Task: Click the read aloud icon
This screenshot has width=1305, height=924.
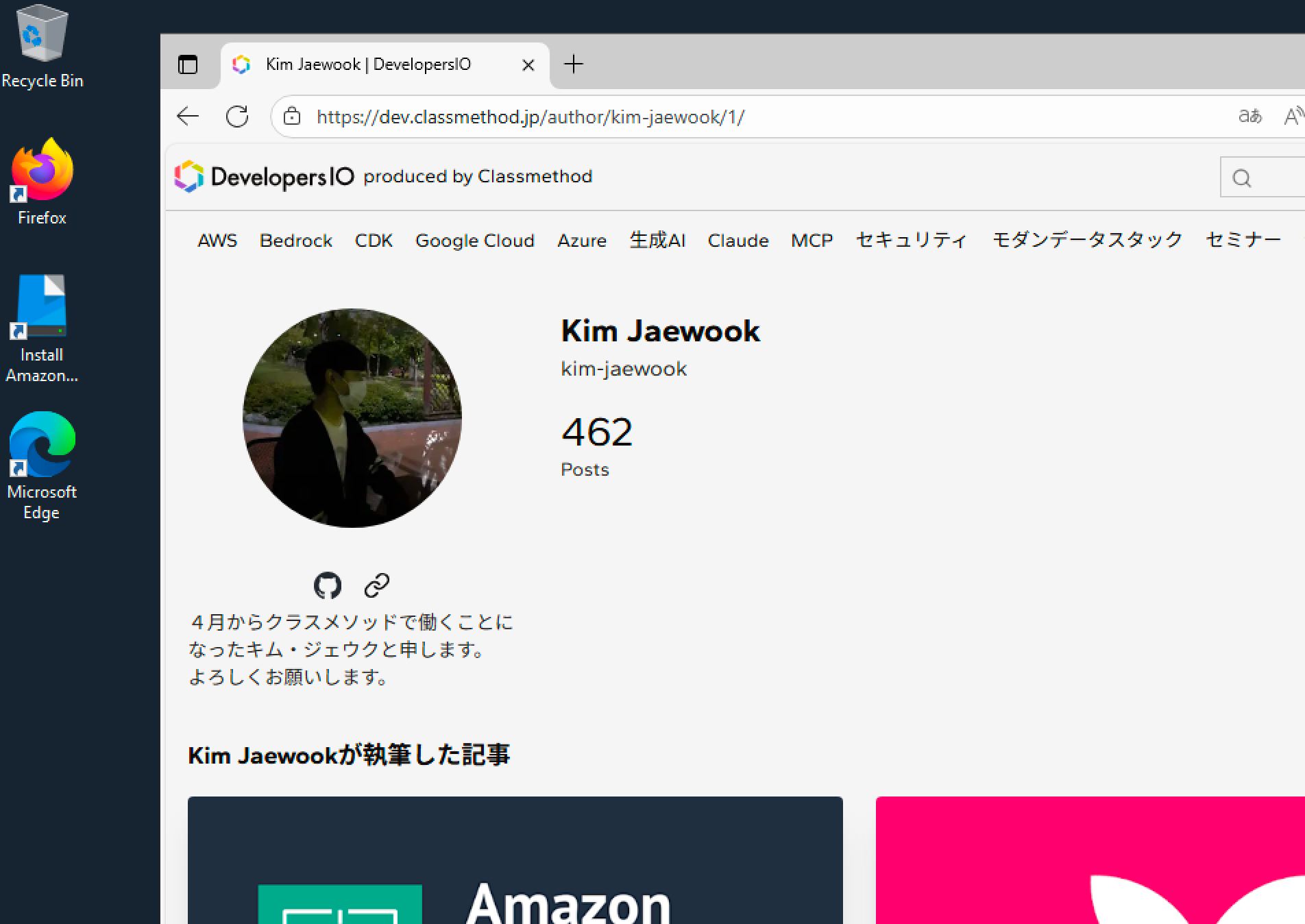Action: 1293,117
